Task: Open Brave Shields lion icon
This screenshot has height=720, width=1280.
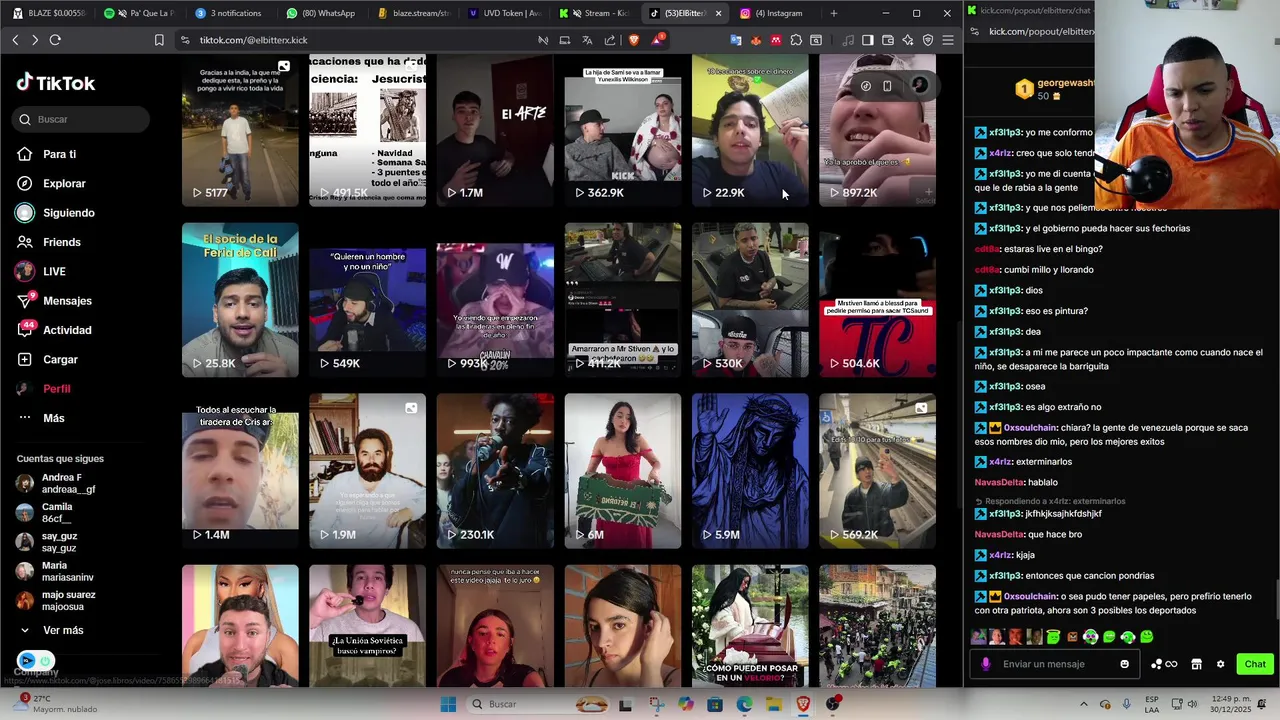Action: click(x=633, y=40)
